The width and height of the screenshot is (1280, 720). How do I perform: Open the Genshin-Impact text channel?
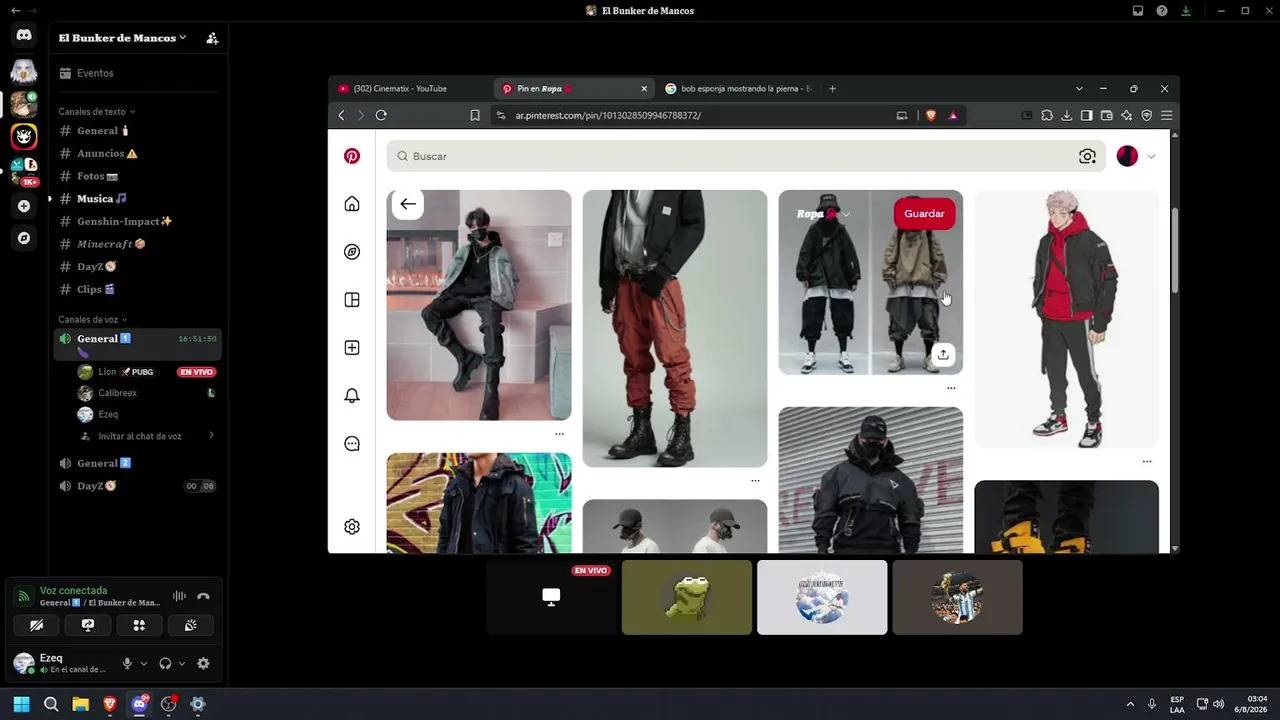(138, 221)
